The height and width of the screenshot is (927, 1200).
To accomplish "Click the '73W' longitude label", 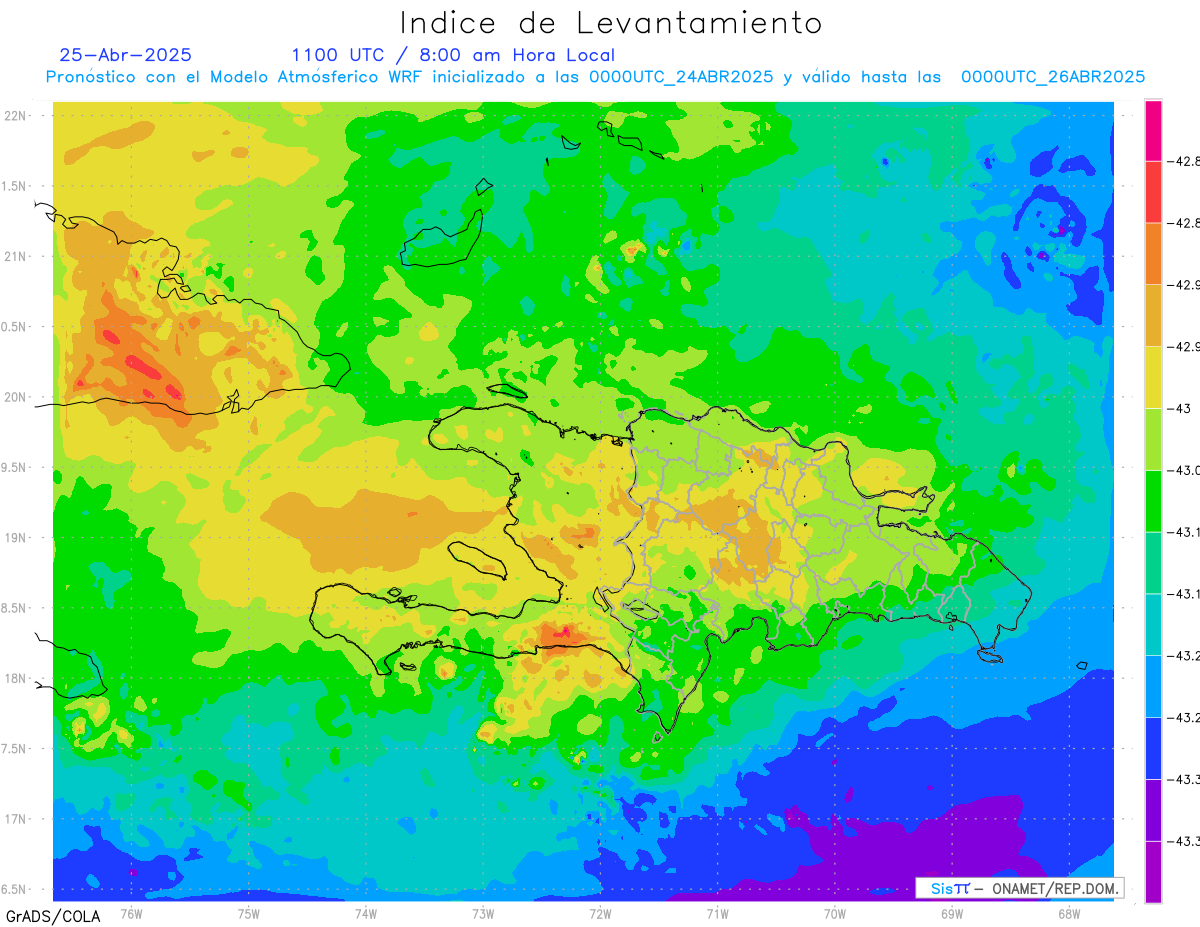I will tap(483, 913).
